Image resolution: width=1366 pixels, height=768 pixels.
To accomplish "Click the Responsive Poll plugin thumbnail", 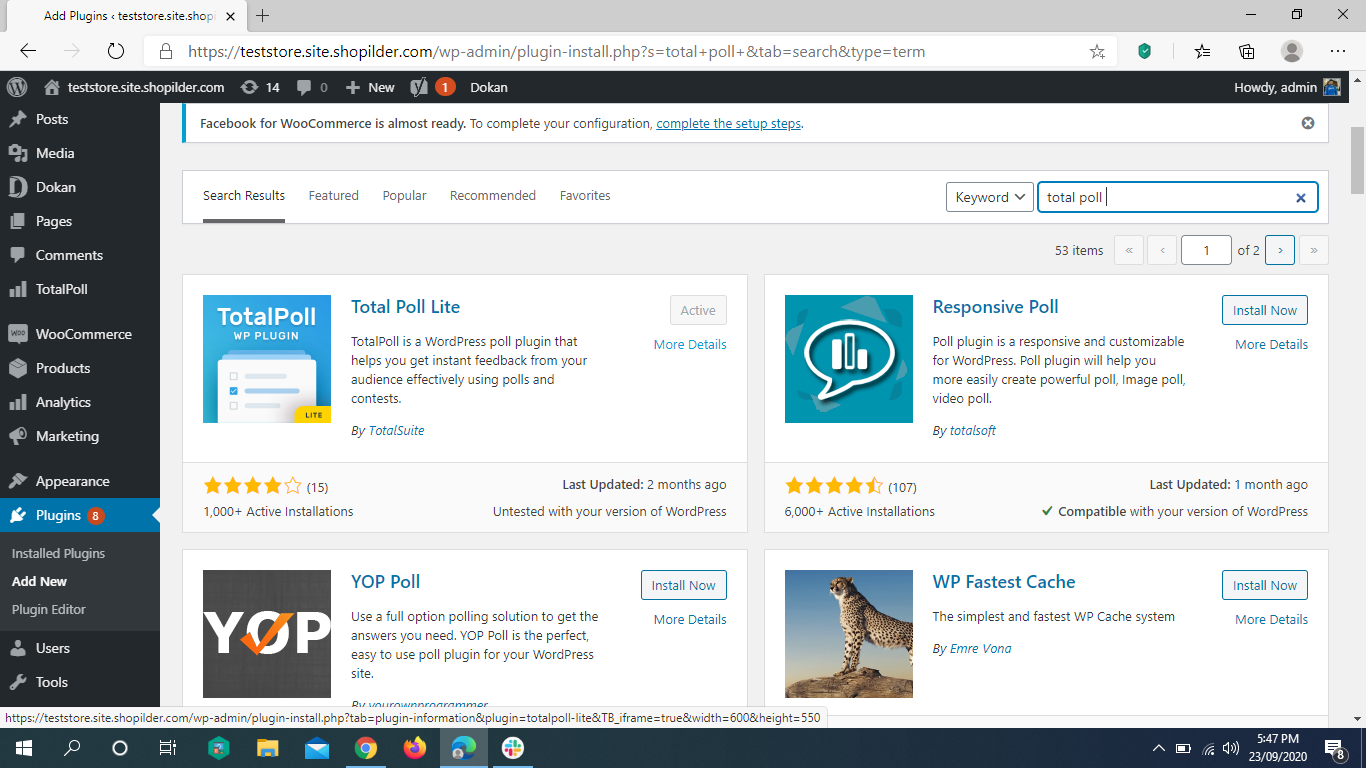I will (x=849, y=359).
